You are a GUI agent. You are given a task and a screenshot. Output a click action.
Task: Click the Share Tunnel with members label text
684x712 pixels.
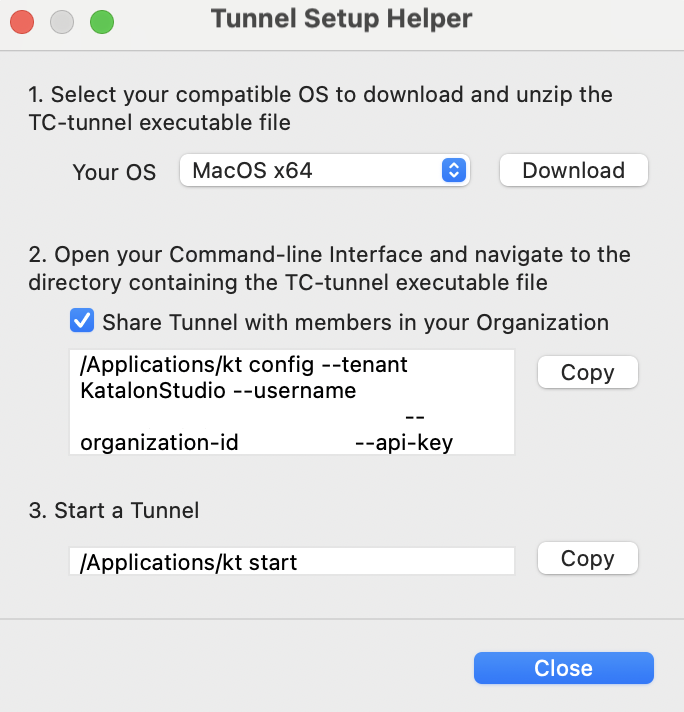(x=355, y=323)
